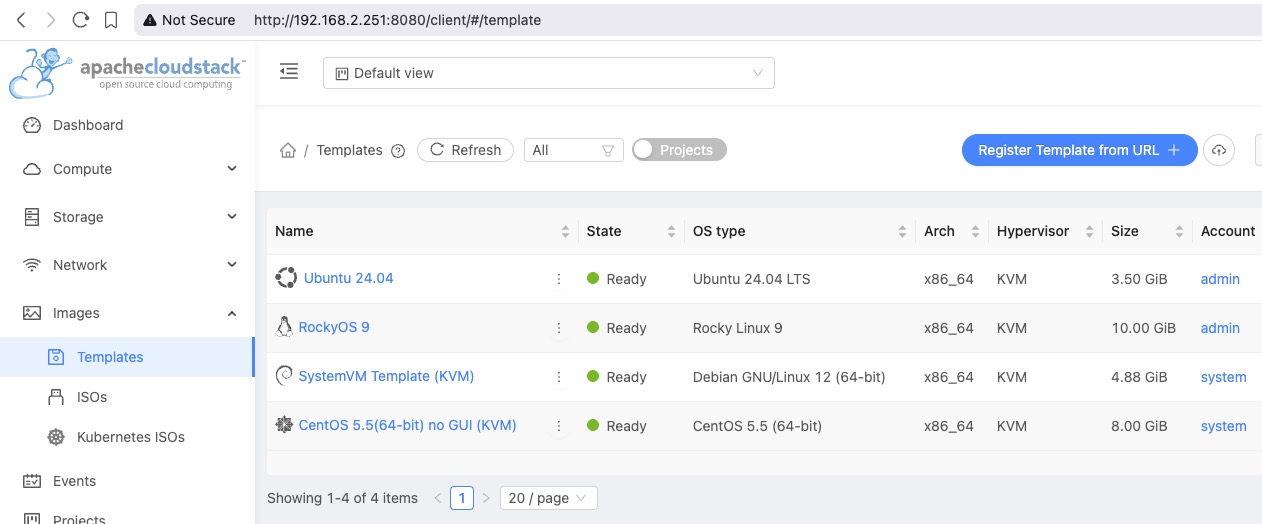
Task: Click the previous page pagination arrow
Action: point(437,498)
